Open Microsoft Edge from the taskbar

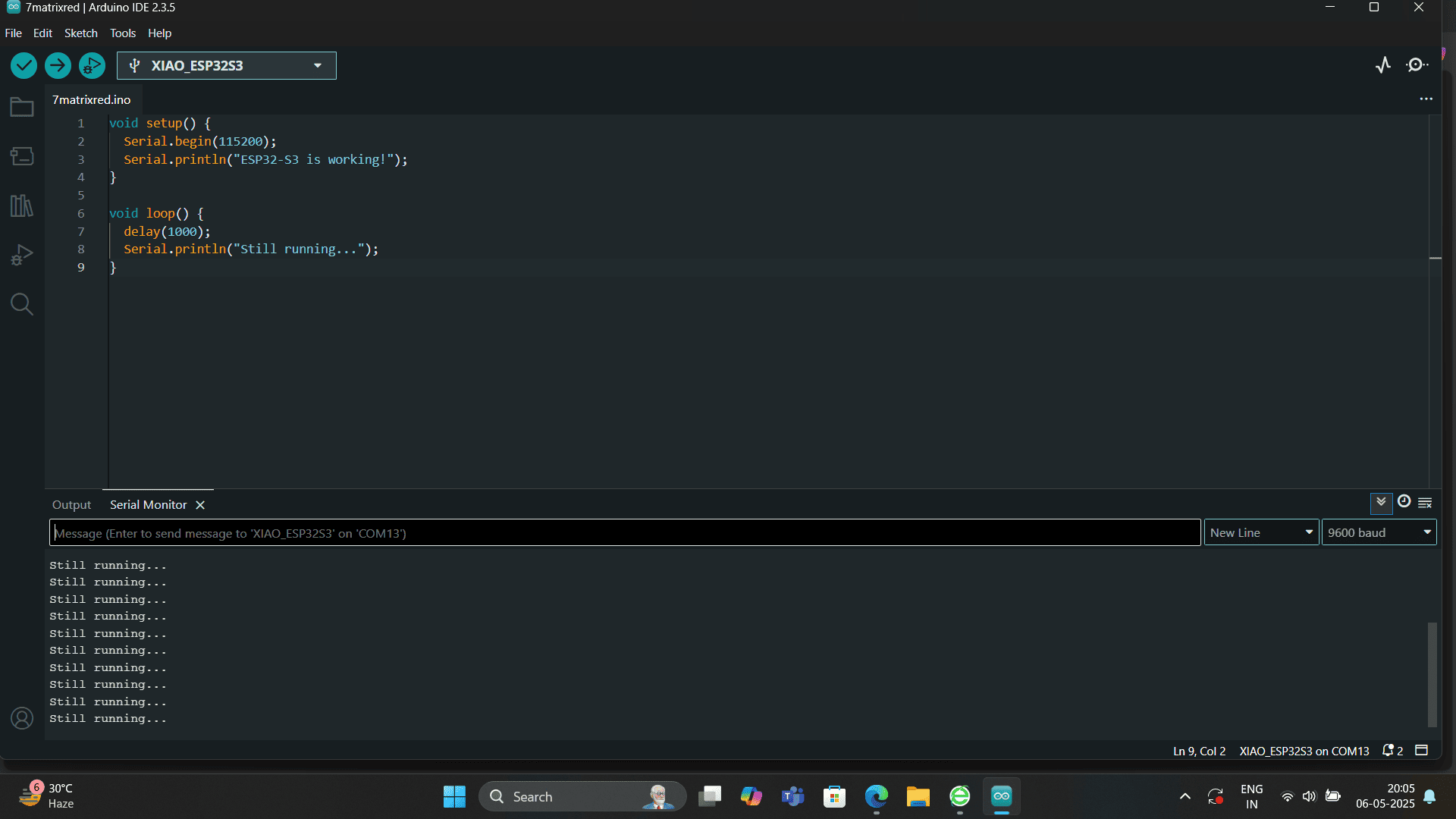tap(877, 796)
